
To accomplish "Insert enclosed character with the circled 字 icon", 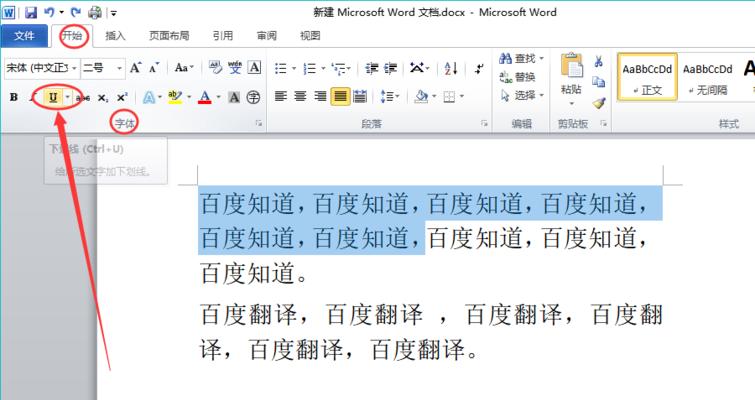I will coord(253,98).
